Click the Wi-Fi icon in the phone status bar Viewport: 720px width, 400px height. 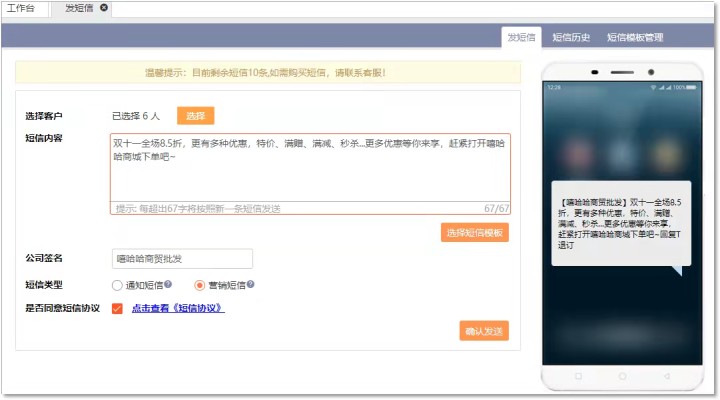click(x=653, y=88)
